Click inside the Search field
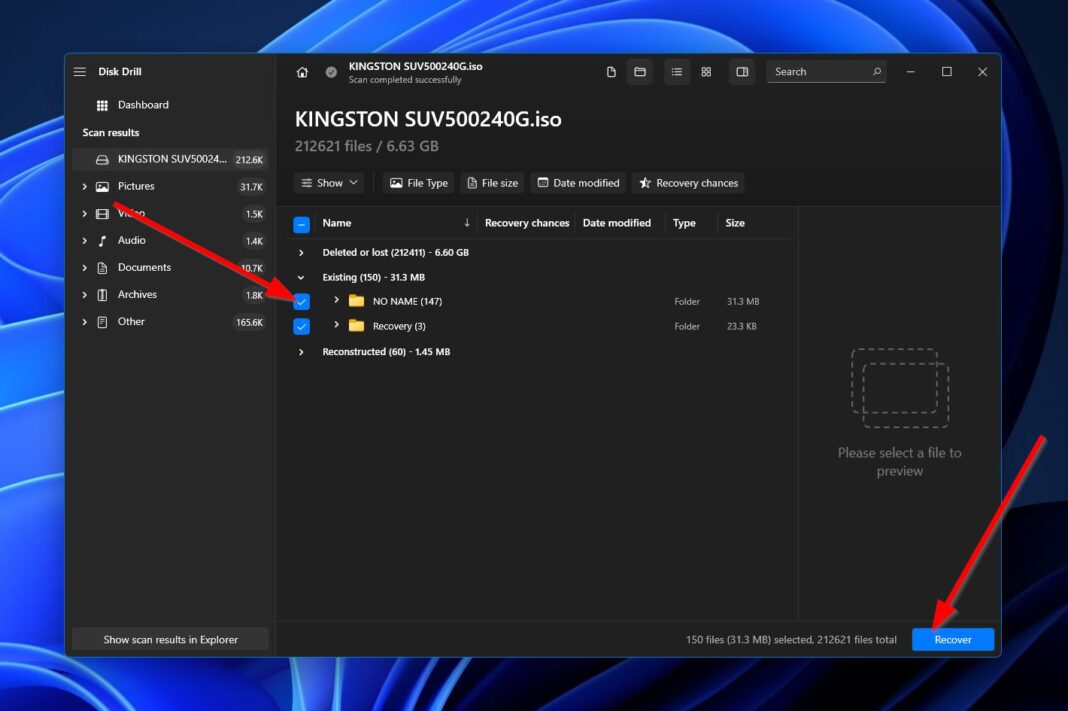 [820, 71]
